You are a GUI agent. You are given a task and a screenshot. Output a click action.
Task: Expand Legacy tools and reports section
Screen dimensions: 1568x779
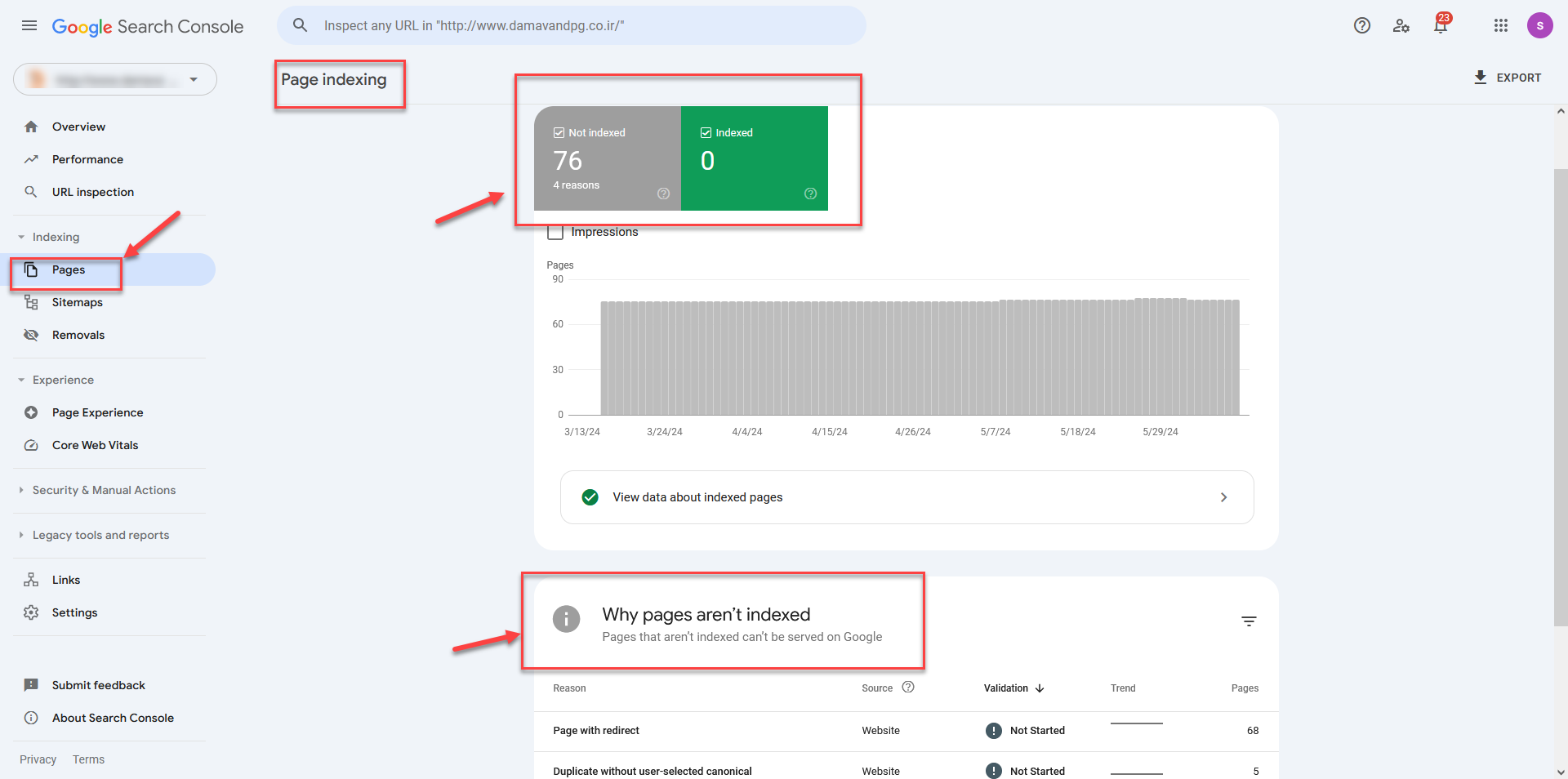[100, 535]
